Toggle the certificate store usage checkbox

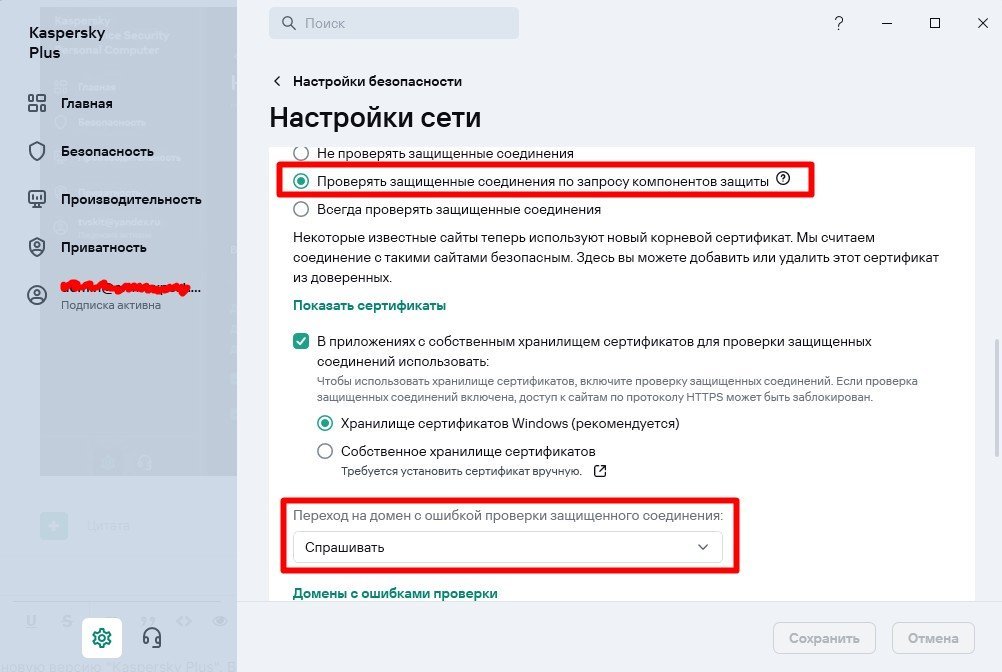click(301, 341)
